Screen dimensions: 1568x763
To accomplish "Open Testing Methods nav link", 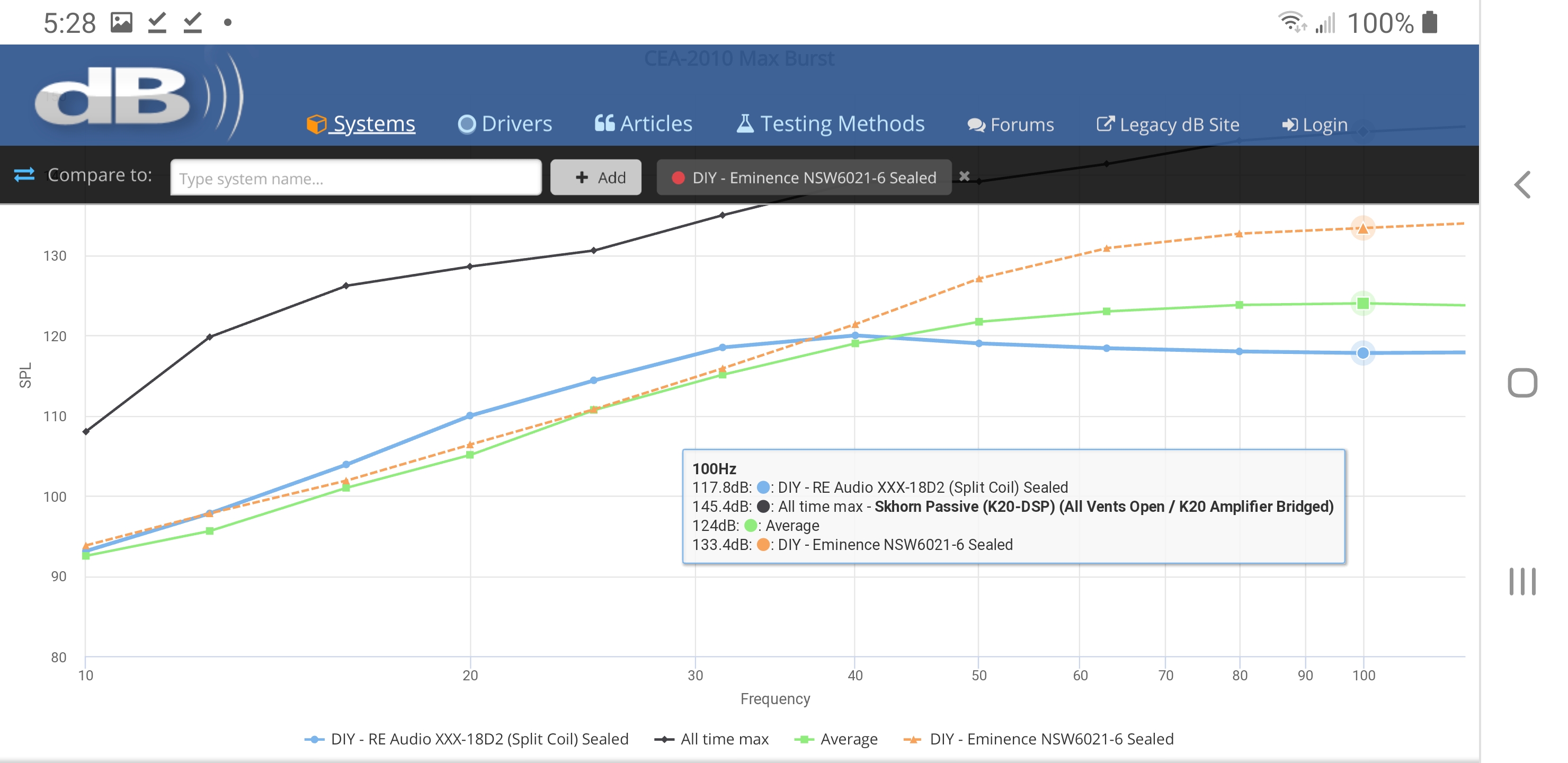I will click(x=830, y=124).
